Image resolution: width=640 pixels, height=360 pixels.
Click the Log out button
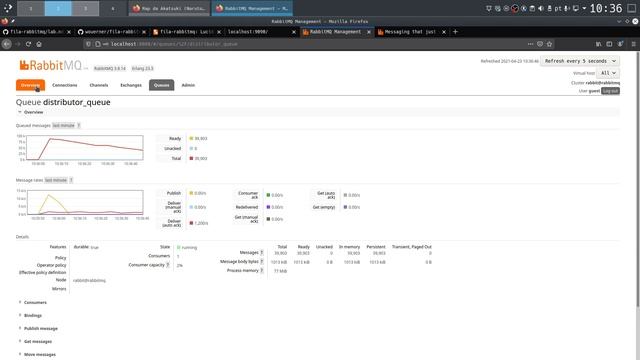pos(610,91)
